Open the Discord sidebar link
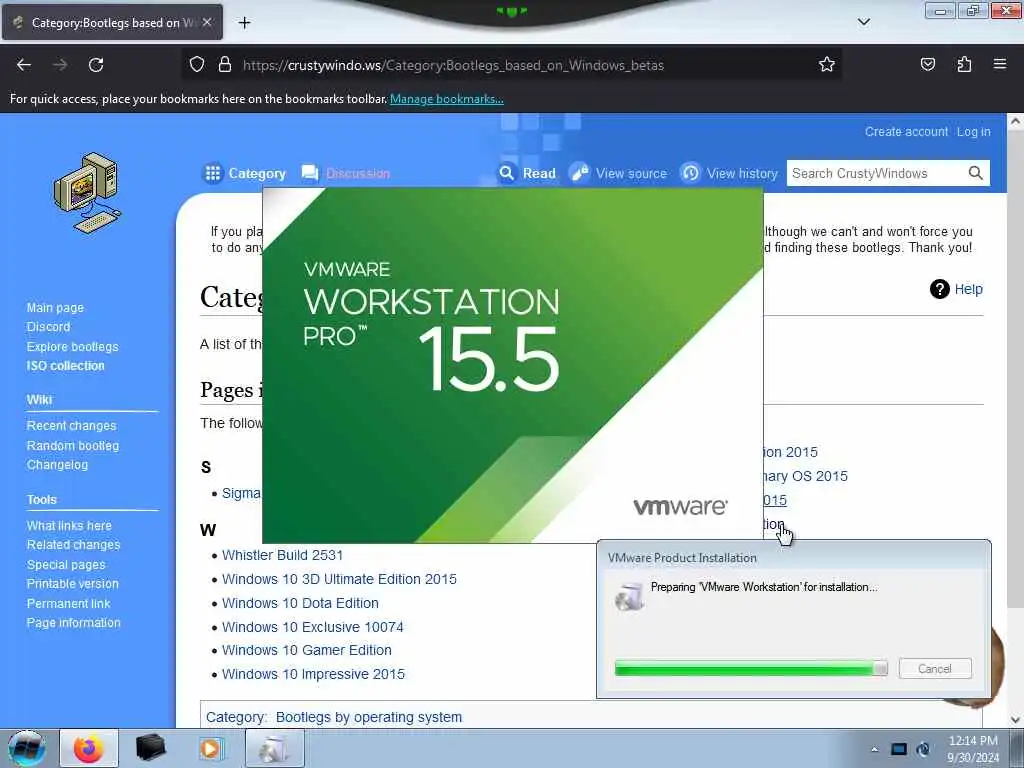Viewport: 1024px width, 768px height. [48, 327]
